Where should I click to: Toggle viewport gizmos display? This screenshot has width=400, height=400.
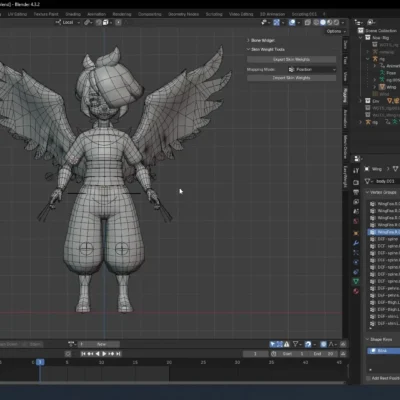point(276,22)
